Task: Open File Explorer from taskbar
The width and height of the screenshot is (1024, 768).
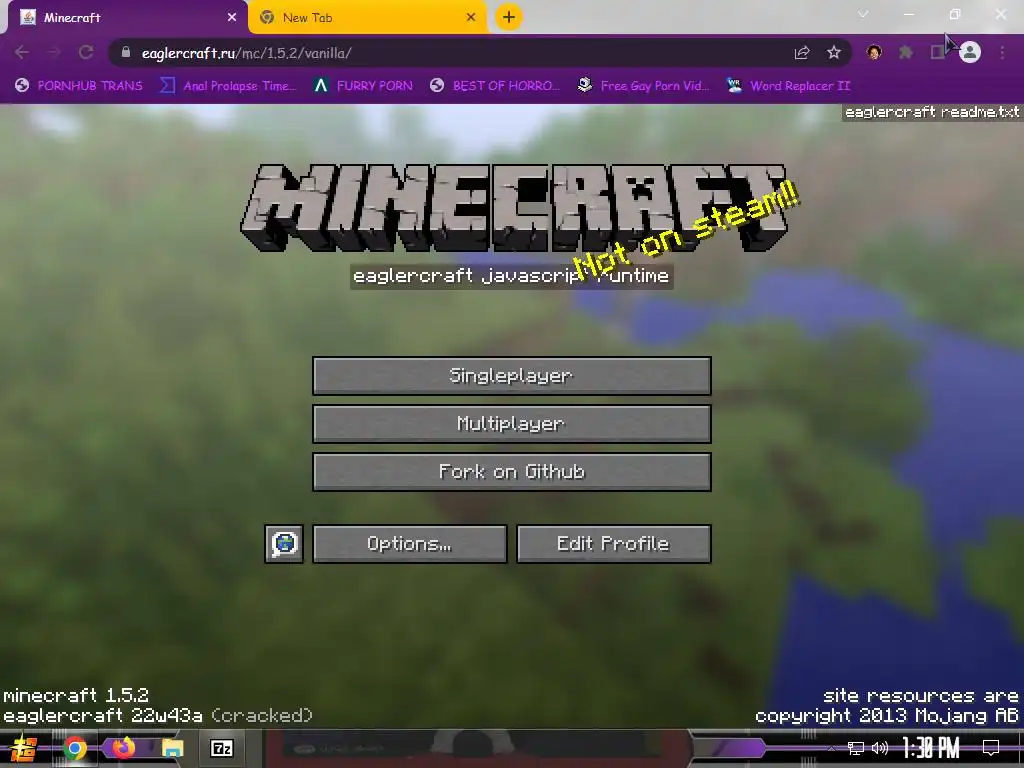Action: pyautogui.click(x=172, y=748)
